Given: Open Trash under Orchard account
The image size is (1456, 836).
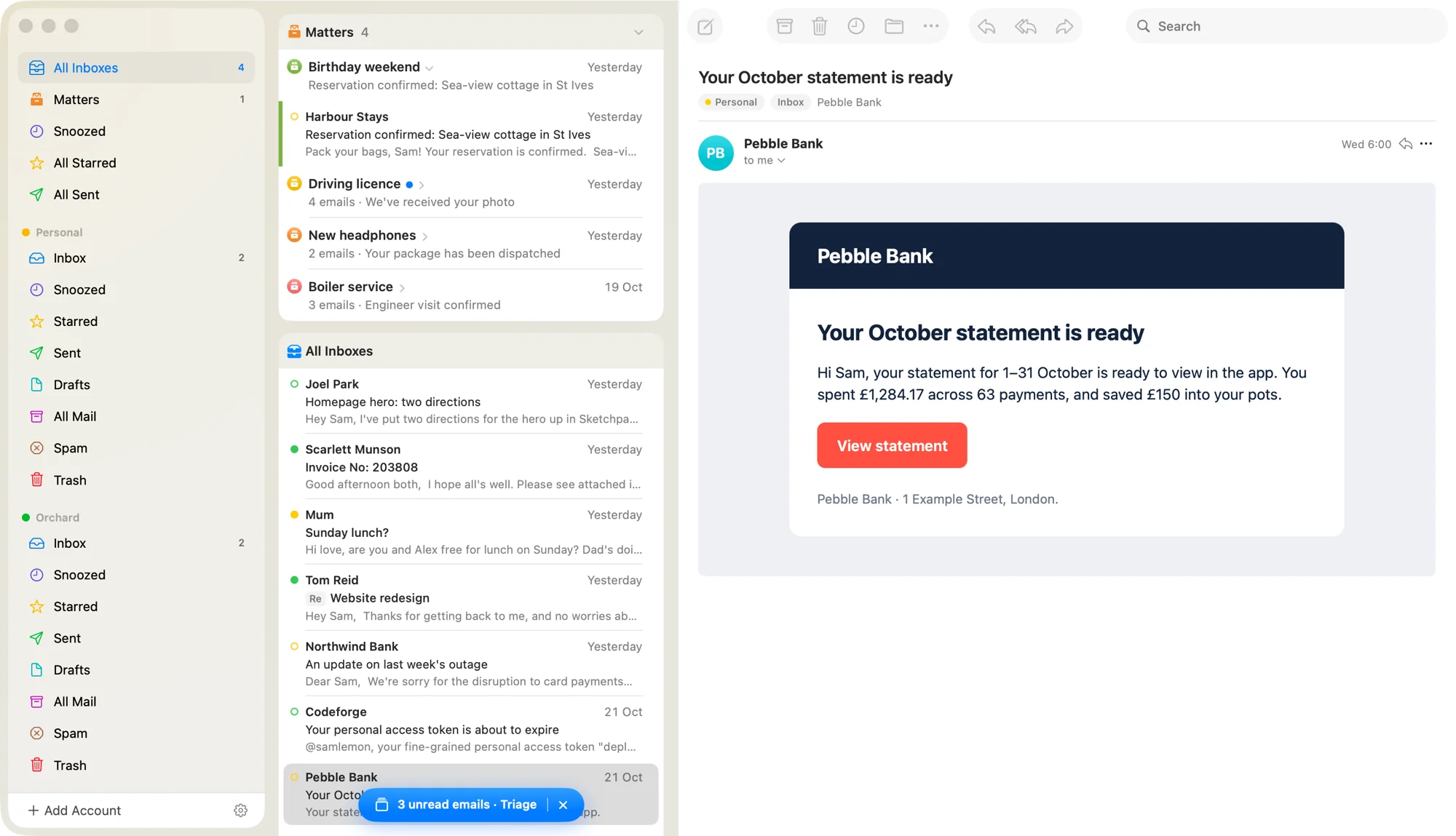Looking at the screenshot, I should (136, 765).
